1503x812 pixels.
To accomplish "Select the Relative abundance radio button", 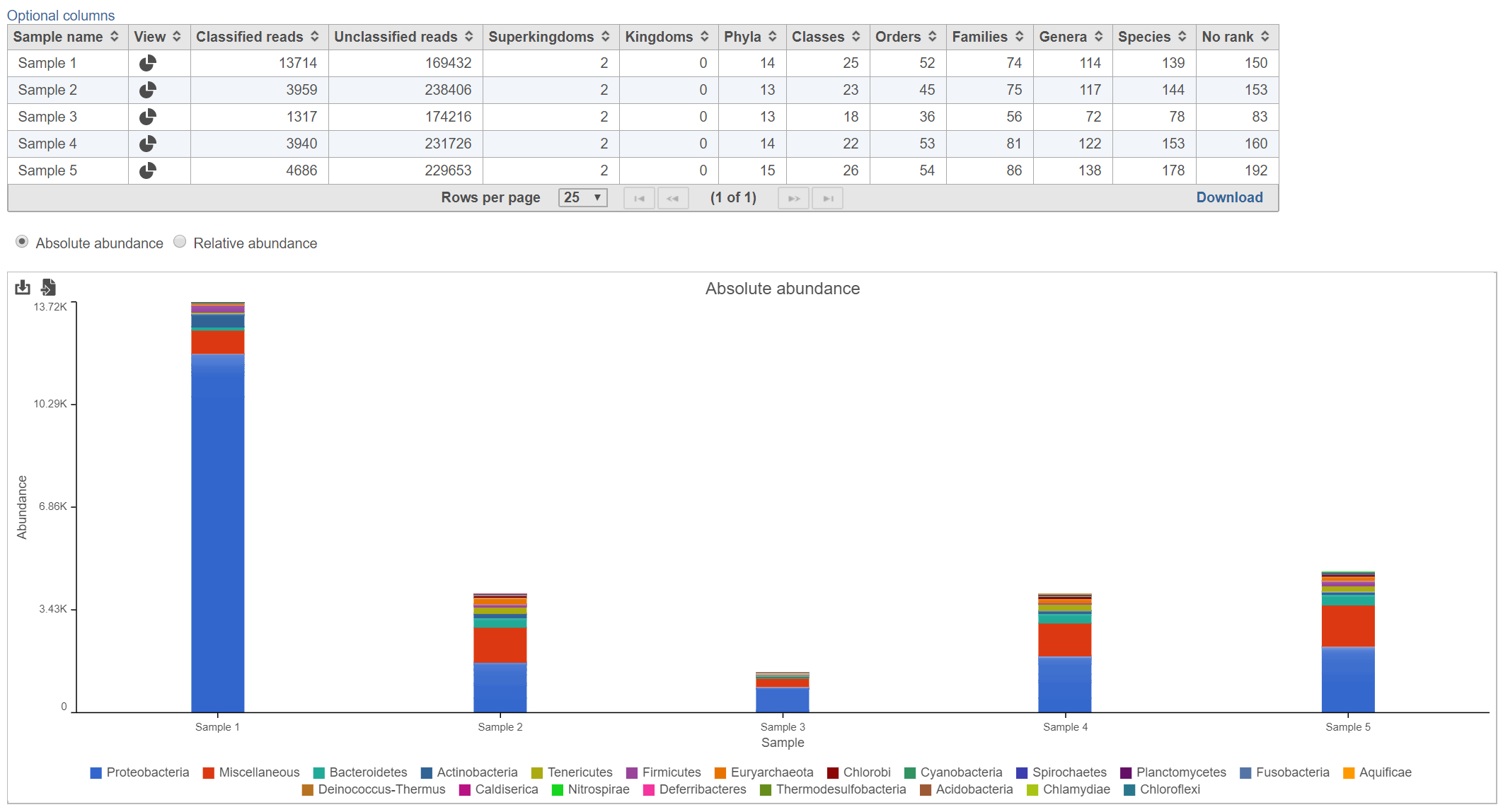I will click(x=180, y=242).
